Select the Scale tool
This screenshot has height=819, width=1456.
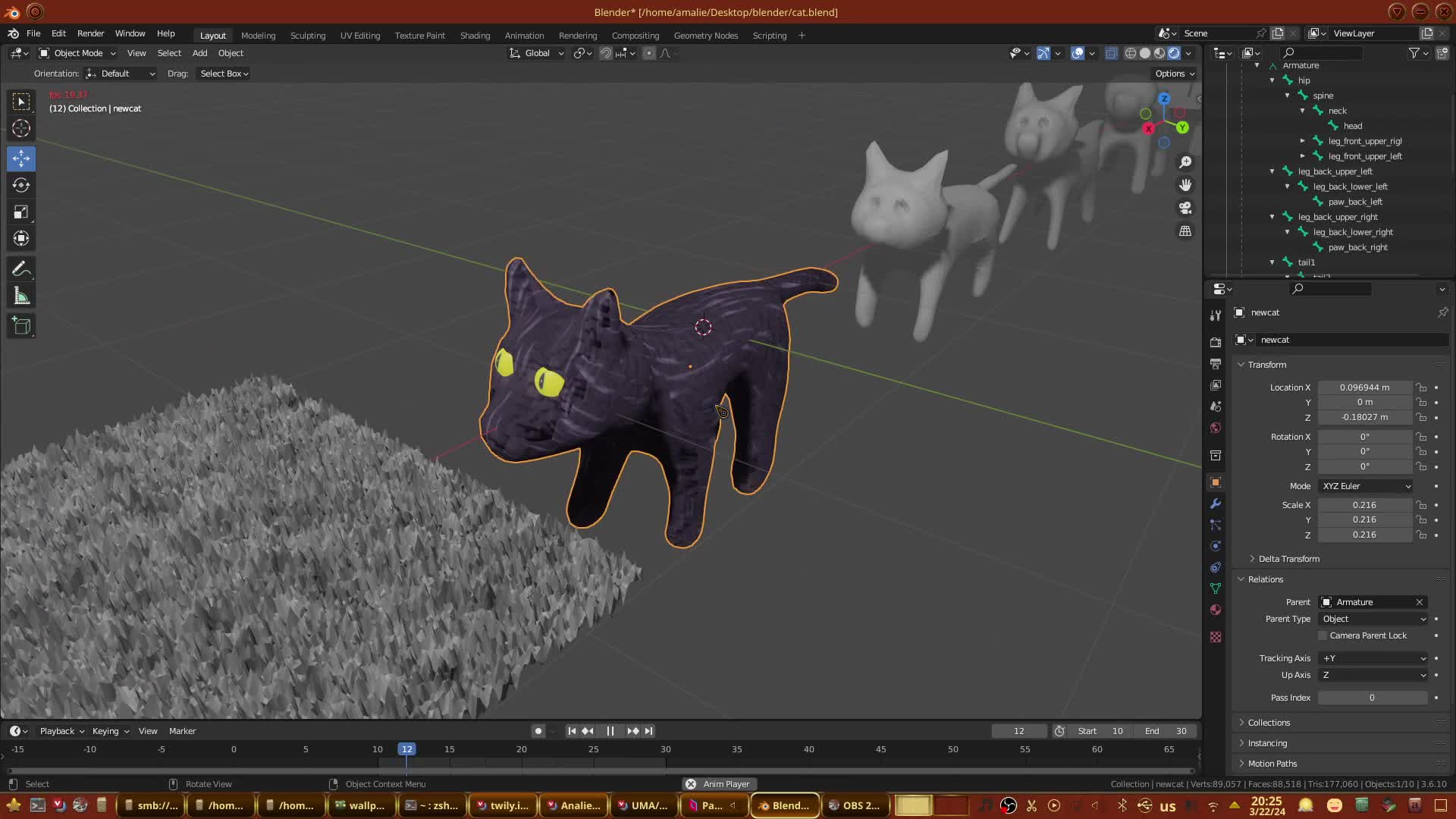21,212
